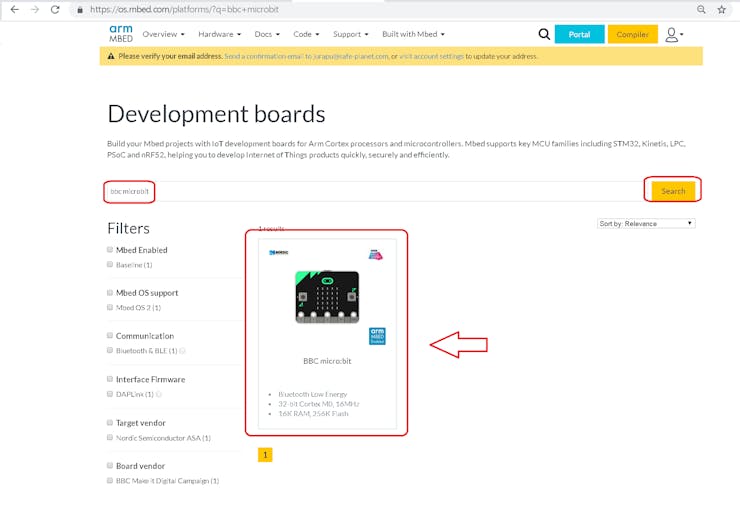Image resolution: width=740 pixels, height=511 pixels.
Task: Click the Bluetooth Low Energy spec text
Action: (312, 394)
